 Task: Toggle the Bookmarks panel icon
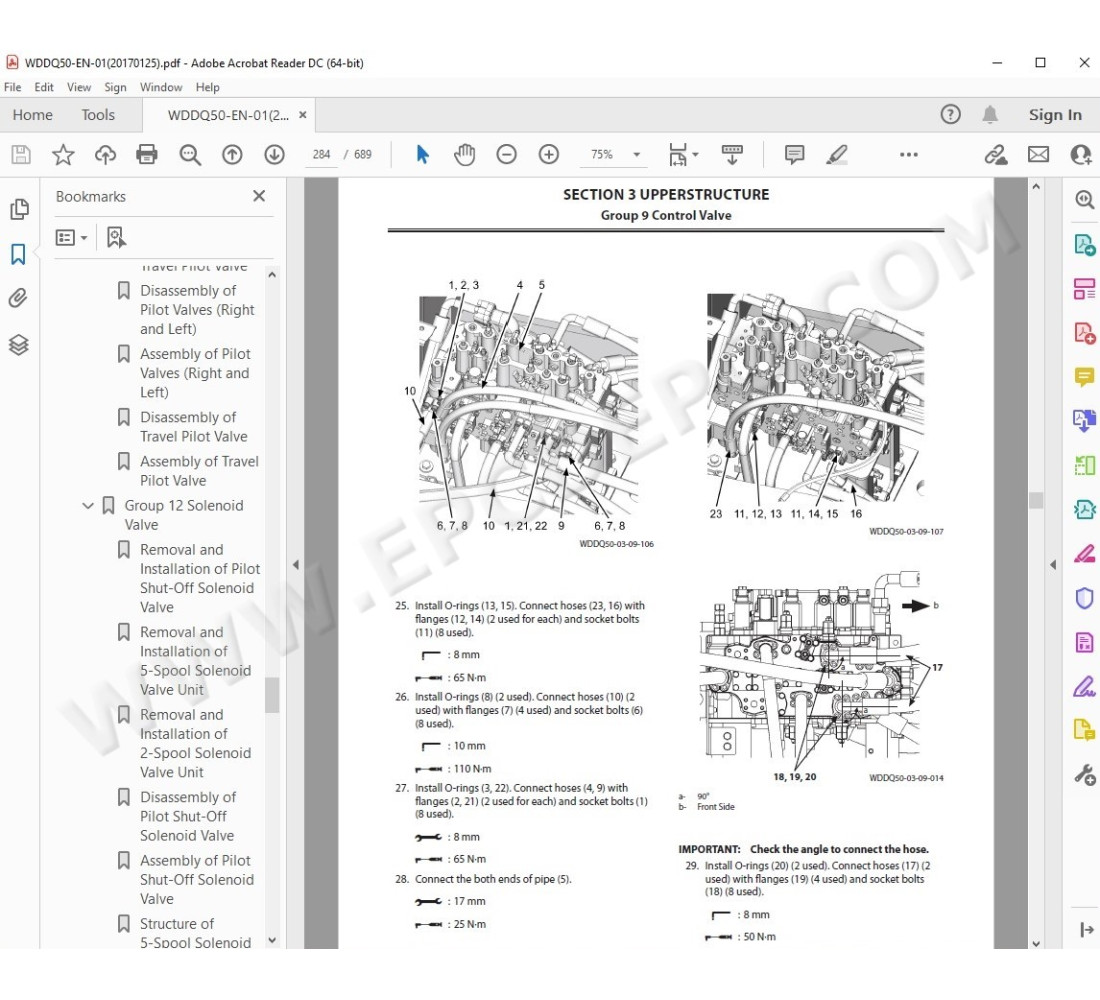click(x=18, y=254)
